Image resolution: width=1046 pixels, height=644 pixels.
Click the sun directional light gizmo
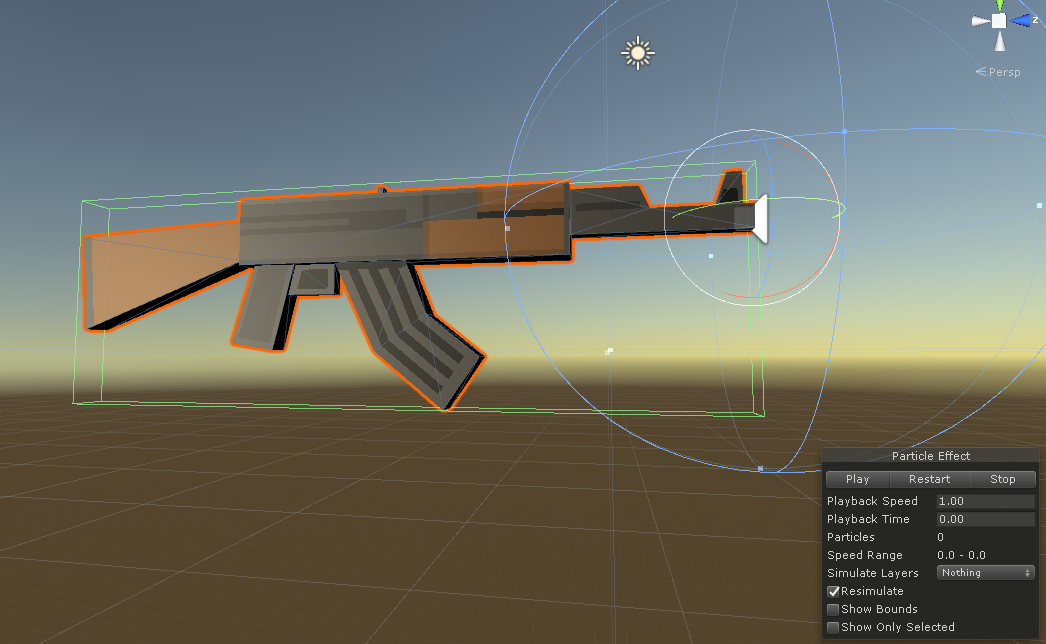[x=637, y=53]
